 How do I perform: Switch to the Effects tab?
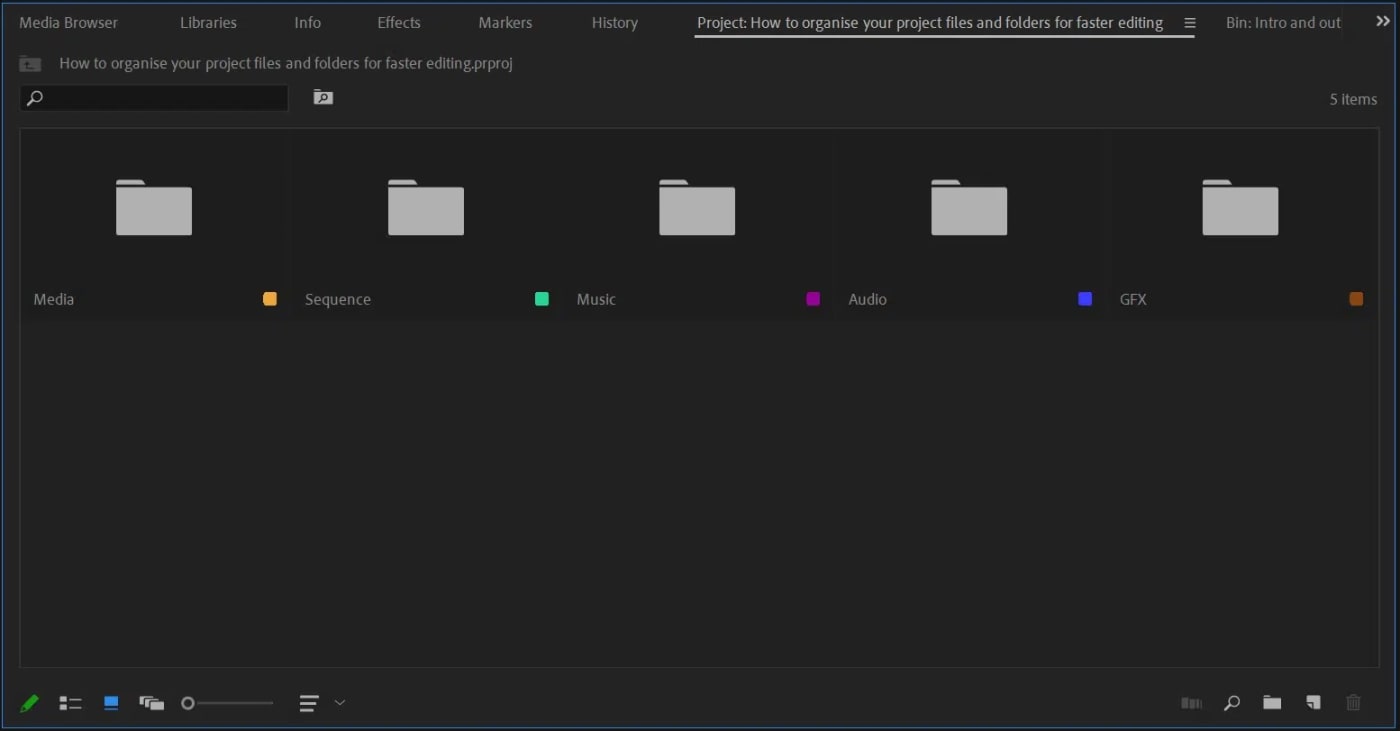pos(398,22)
